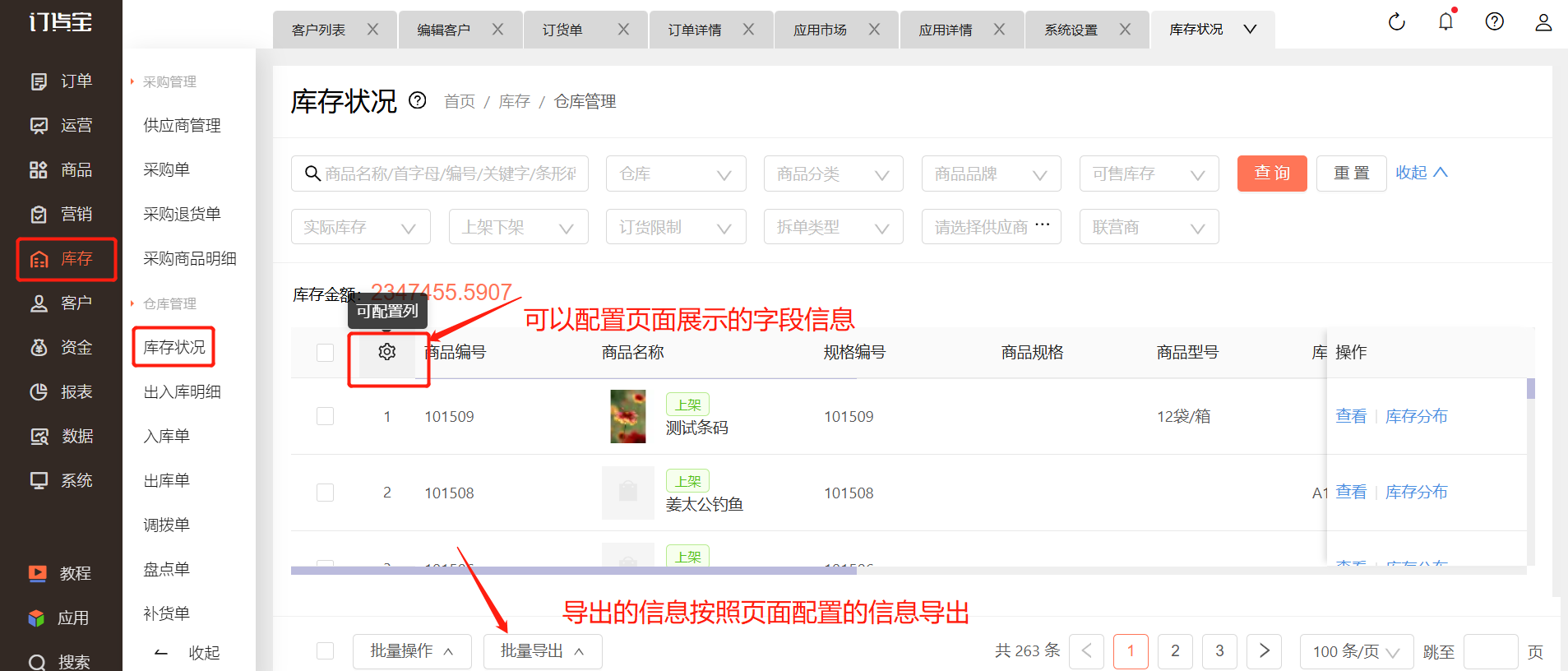
Task: Click the refresh icon in top bar
Action: click(x=1396, y=22)
